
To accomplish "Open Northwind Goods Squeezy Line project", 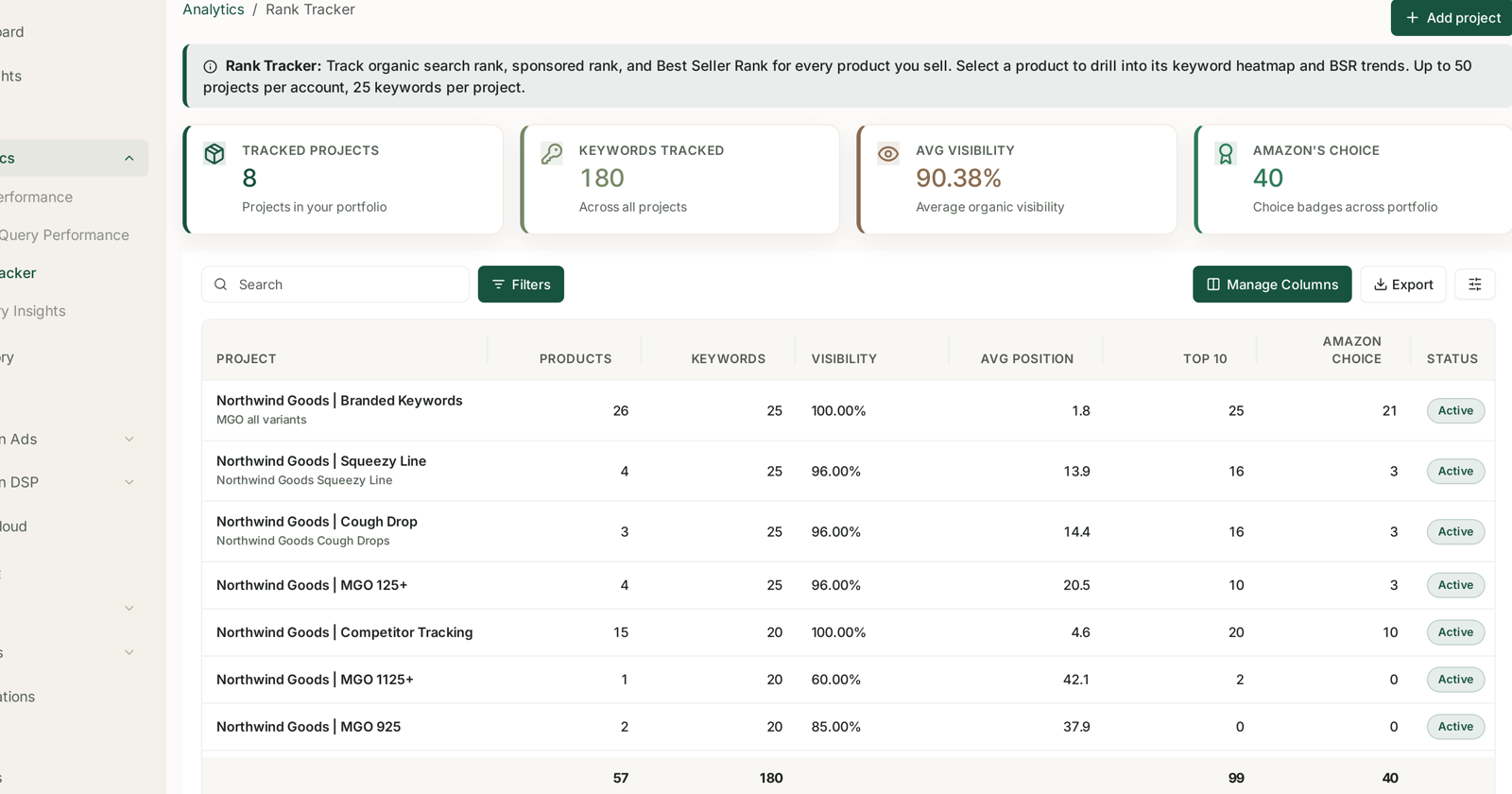I will pyautogui.click(x=321, y=461).
